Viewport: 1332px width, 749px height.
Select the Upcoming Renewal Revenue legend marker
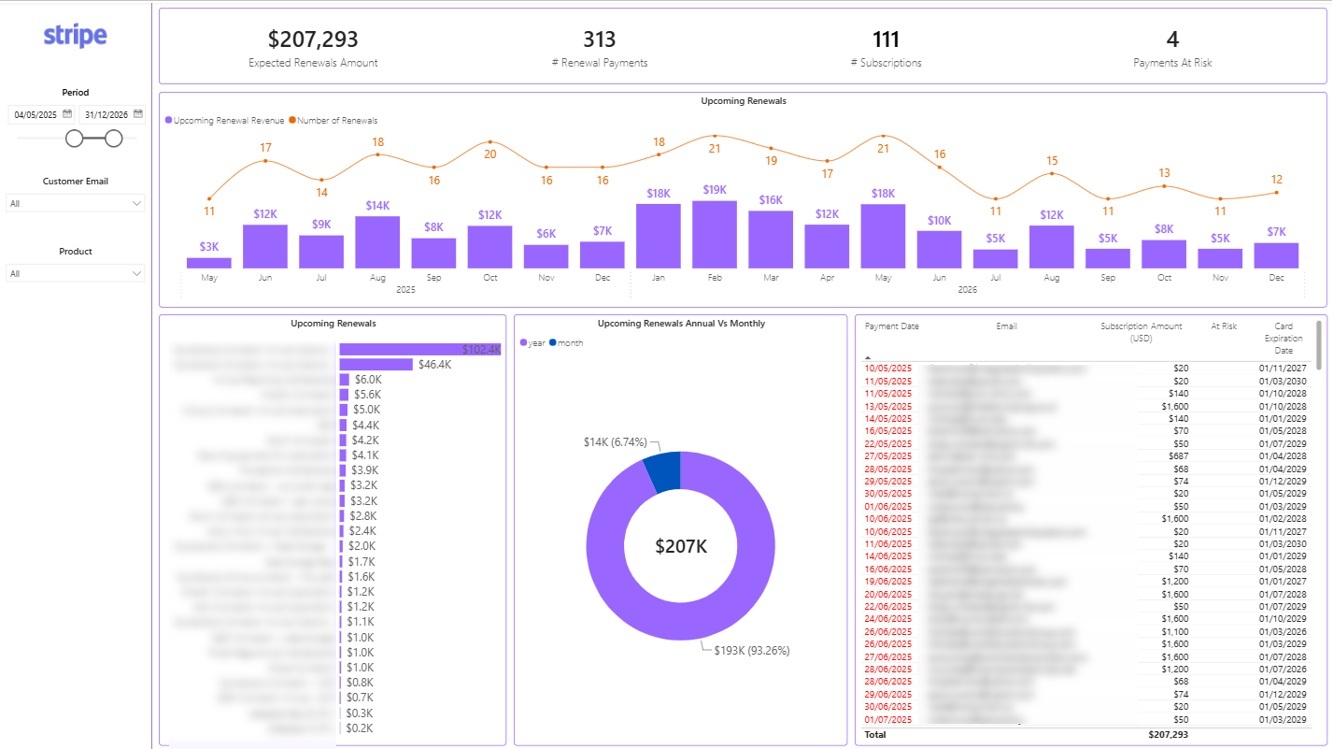point(169,121)
